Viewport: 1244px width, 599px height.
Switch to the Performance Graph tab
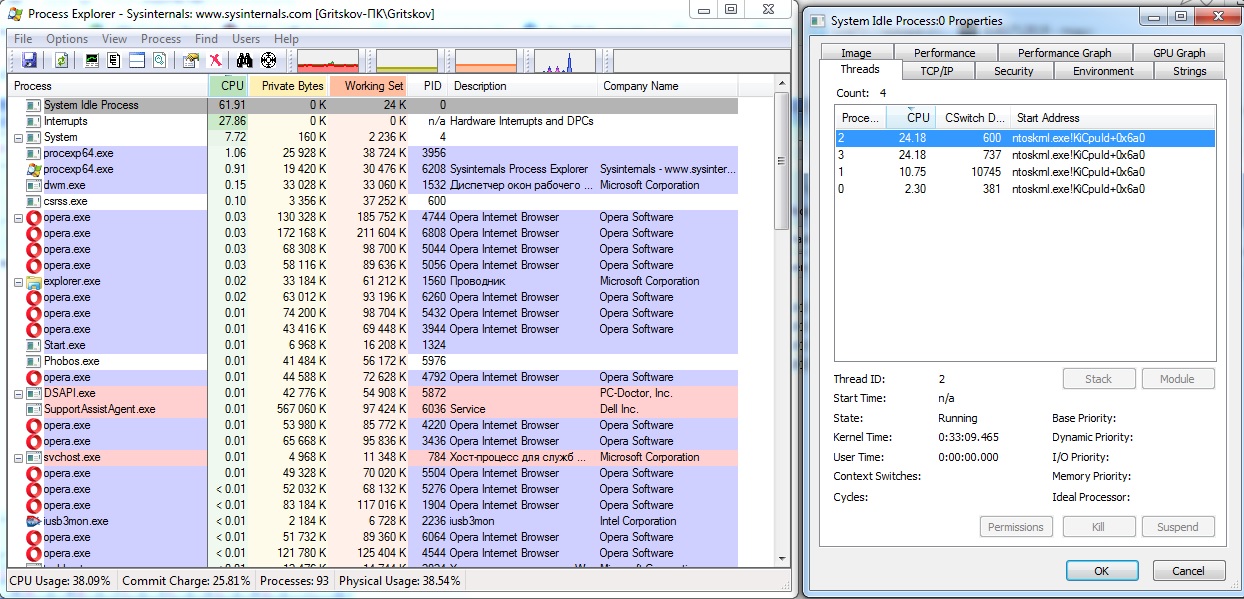[x=1064, y=53]
